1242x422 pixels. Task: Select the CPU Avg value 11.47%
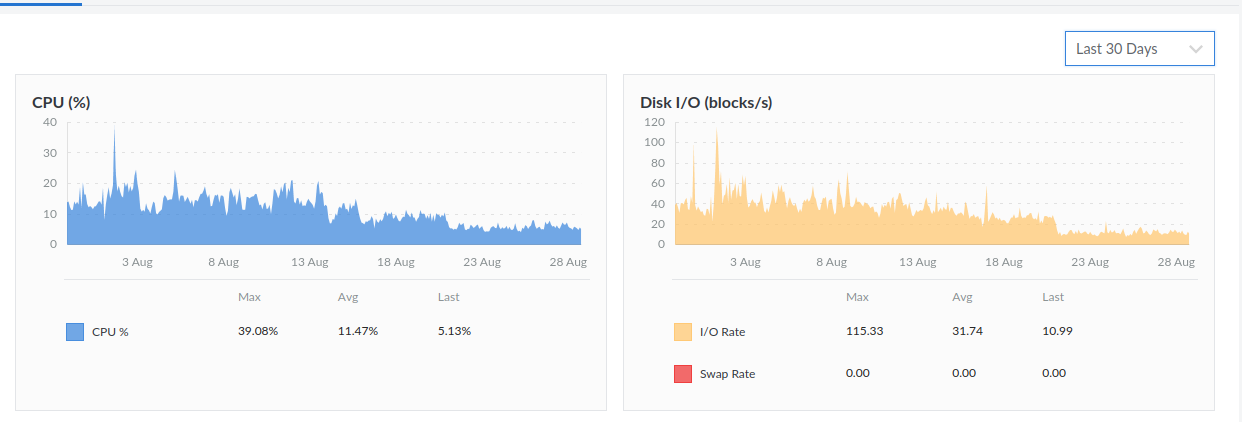tap(357, 331)
